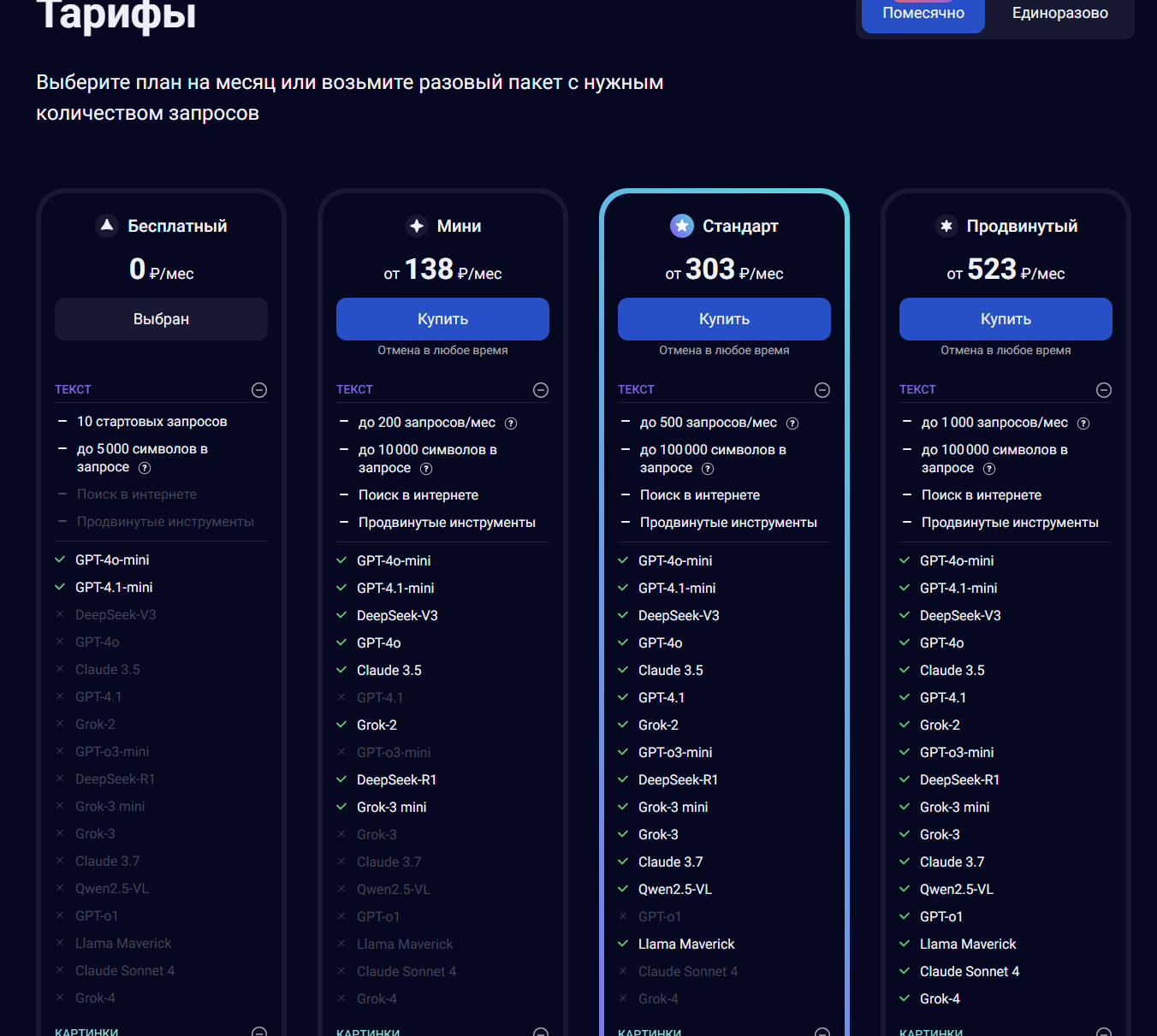Click 'Отмена в любое время' under the Стандарт plan

pyautogui.click(x=724, y=350)
